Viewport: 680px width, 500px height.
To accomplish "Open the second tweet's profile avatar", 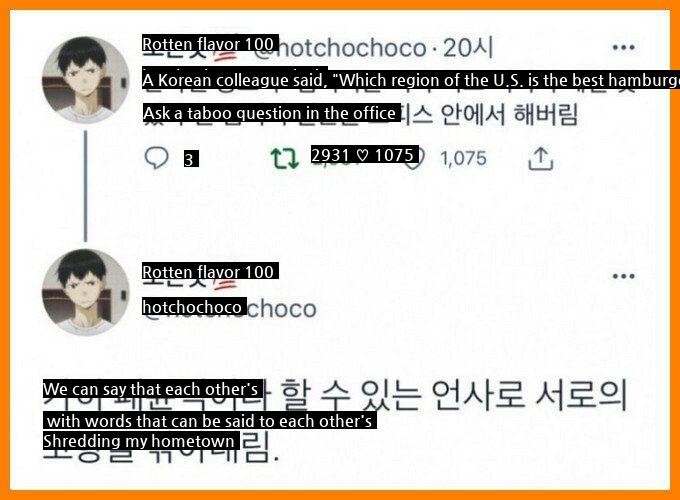I will [85, 292].
